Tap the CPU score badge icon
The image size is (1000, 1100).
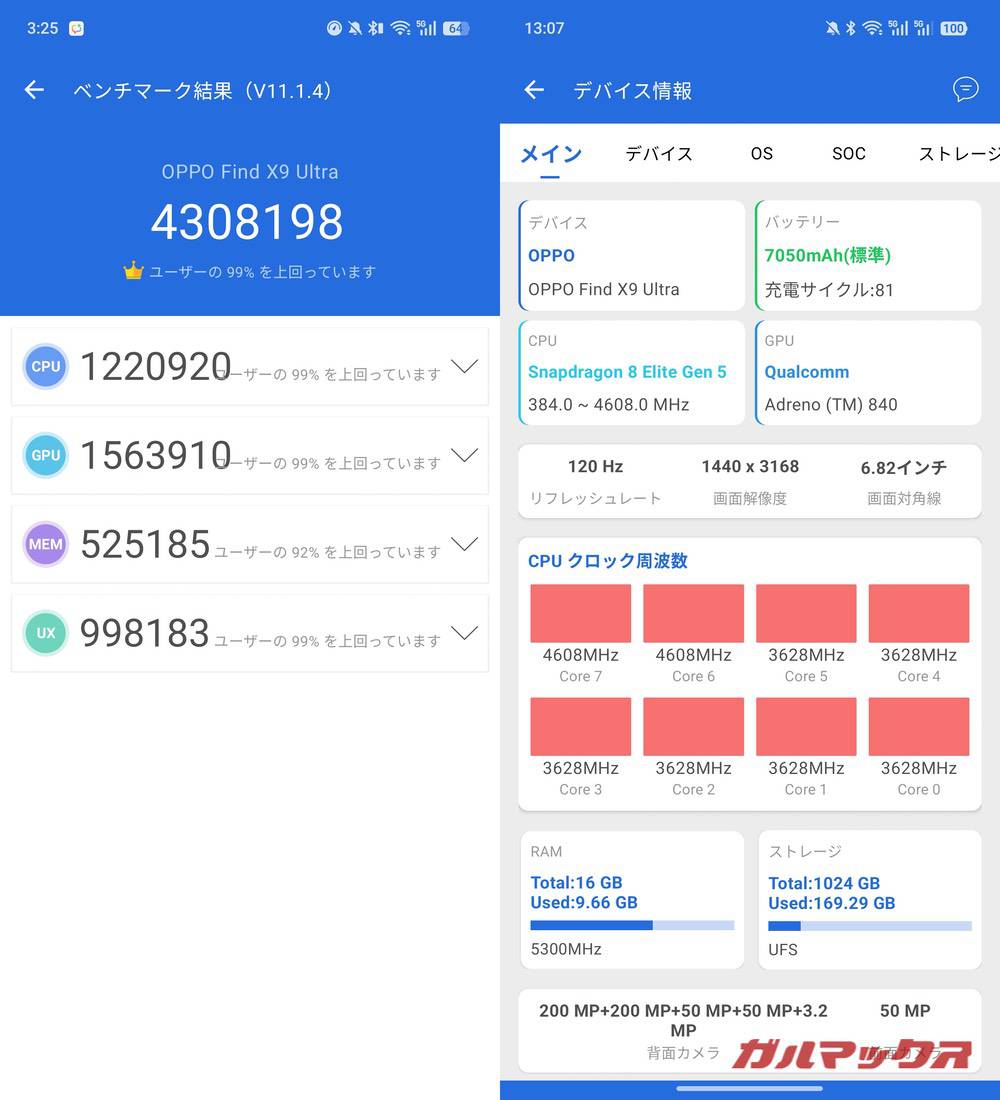pos(46,366)
